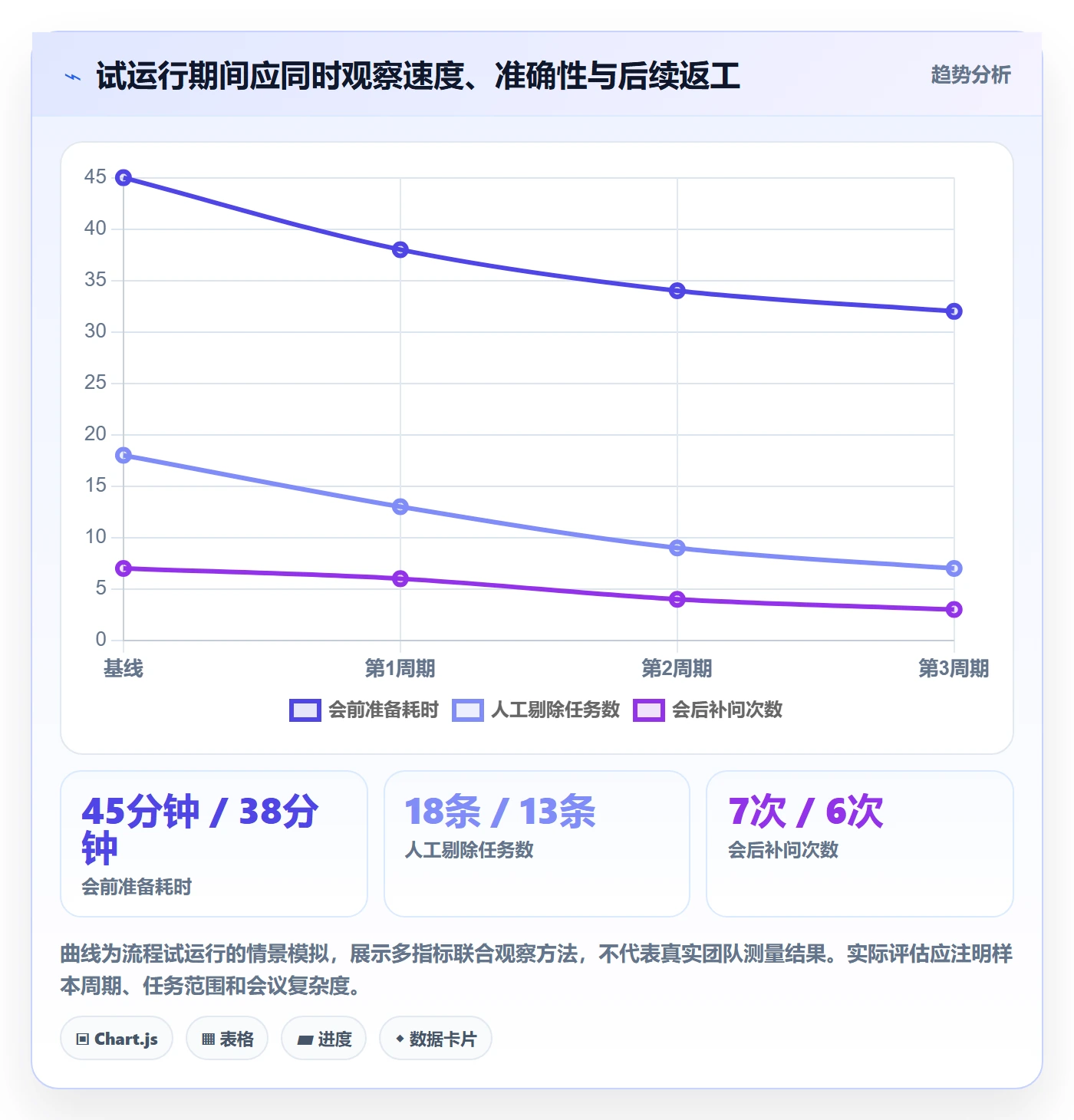Toggle the 人工剔除任务数 legend item
The image size is (1074, 1120).
(x=536, y=710)
